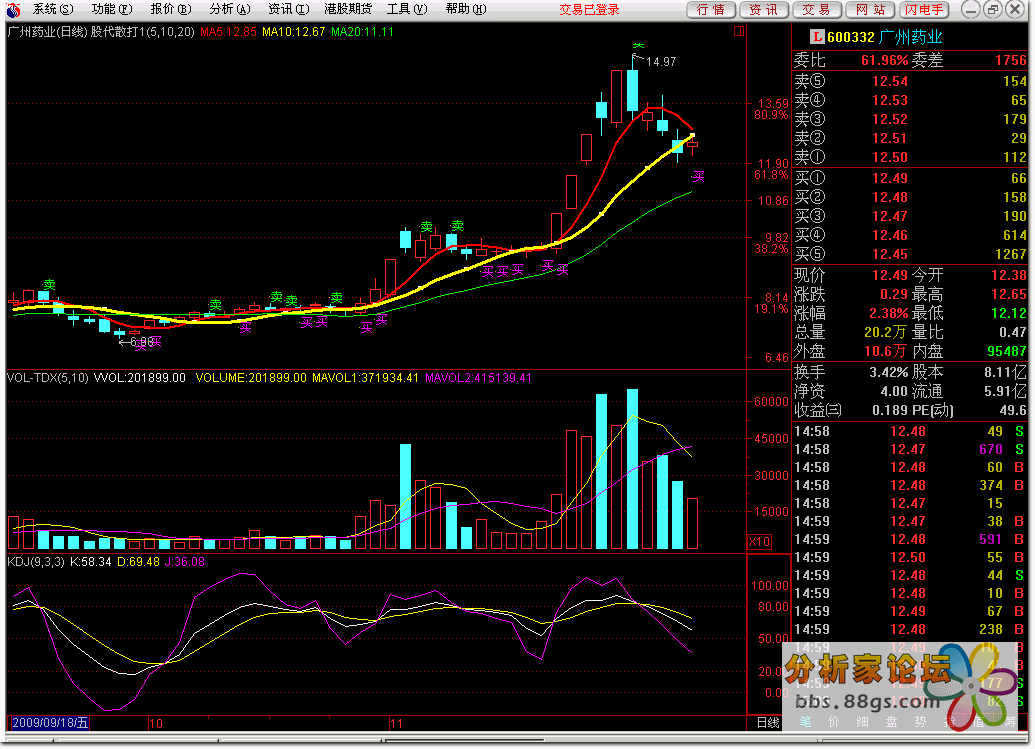Click the 卖① price 12.50

pyautogui.click(x=890, y=157)
